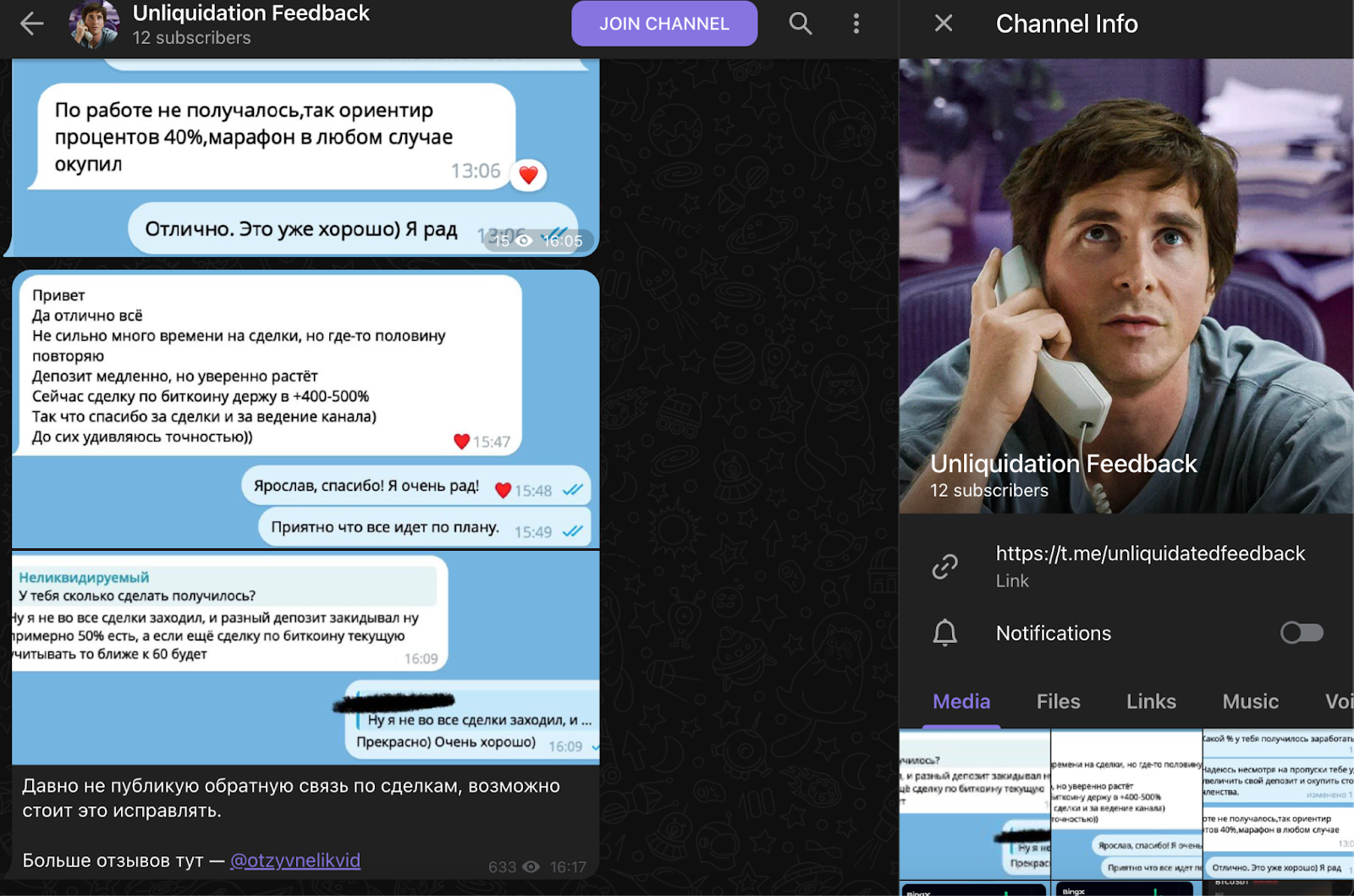Click 'Unliquidation Feedback' name over profile photo
1354x896 pixels.
(x=1063, y=464)
